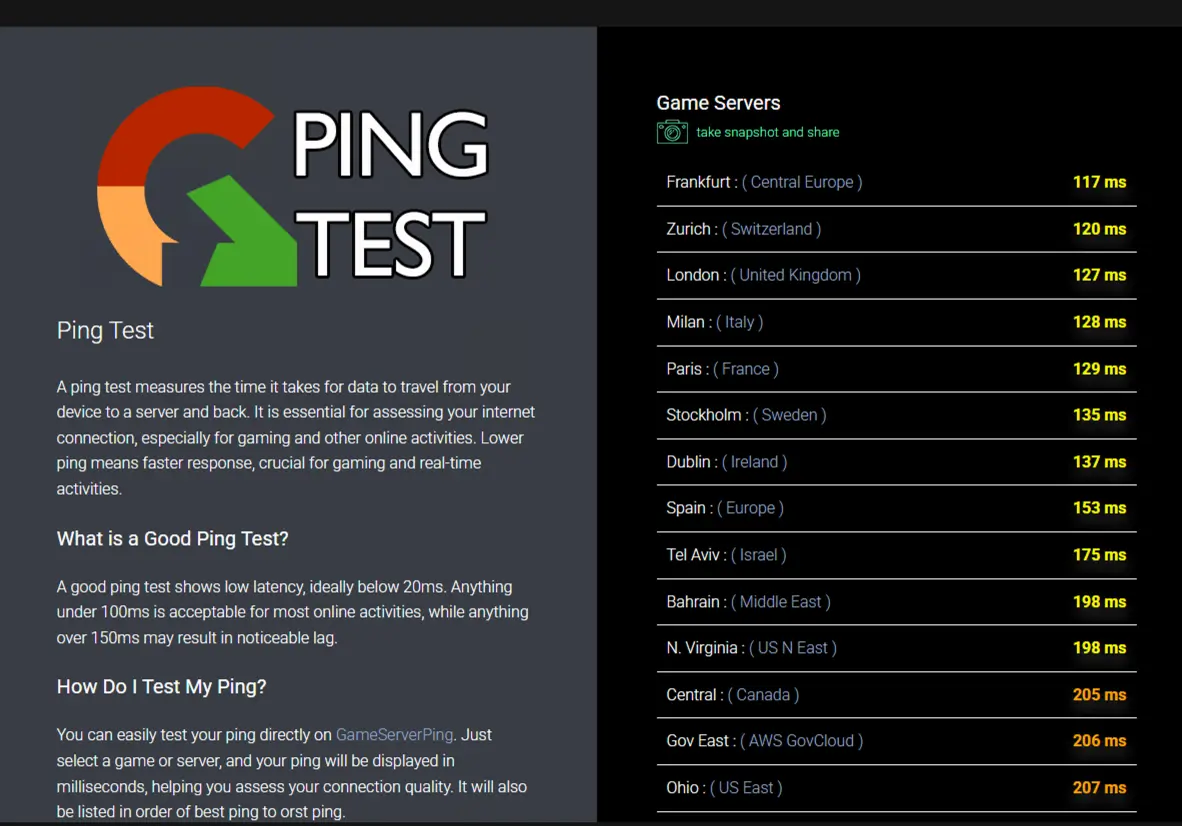The image size is (1182, 826).
Task: Select the London (United Kingdom) server row
Action: pos(896,276)
